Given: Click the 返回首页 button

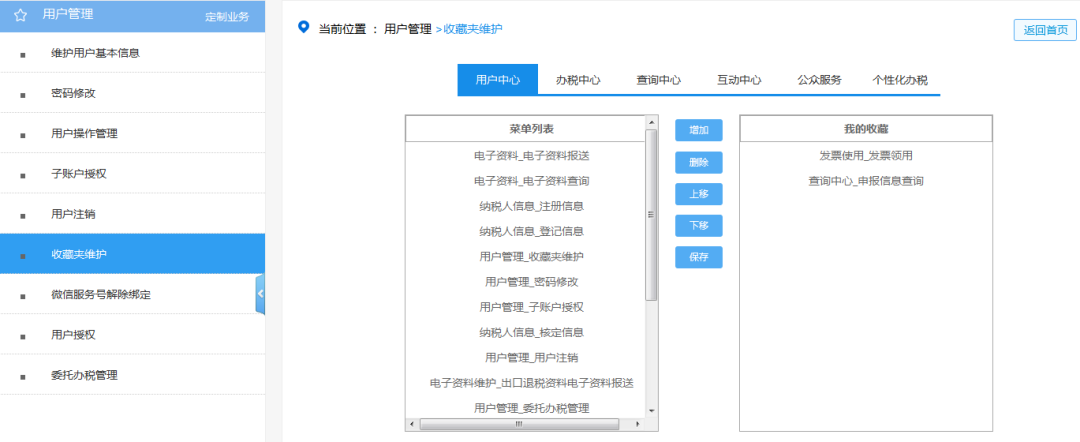Looking at the screenshot, I should click(x=1045, y=30).
